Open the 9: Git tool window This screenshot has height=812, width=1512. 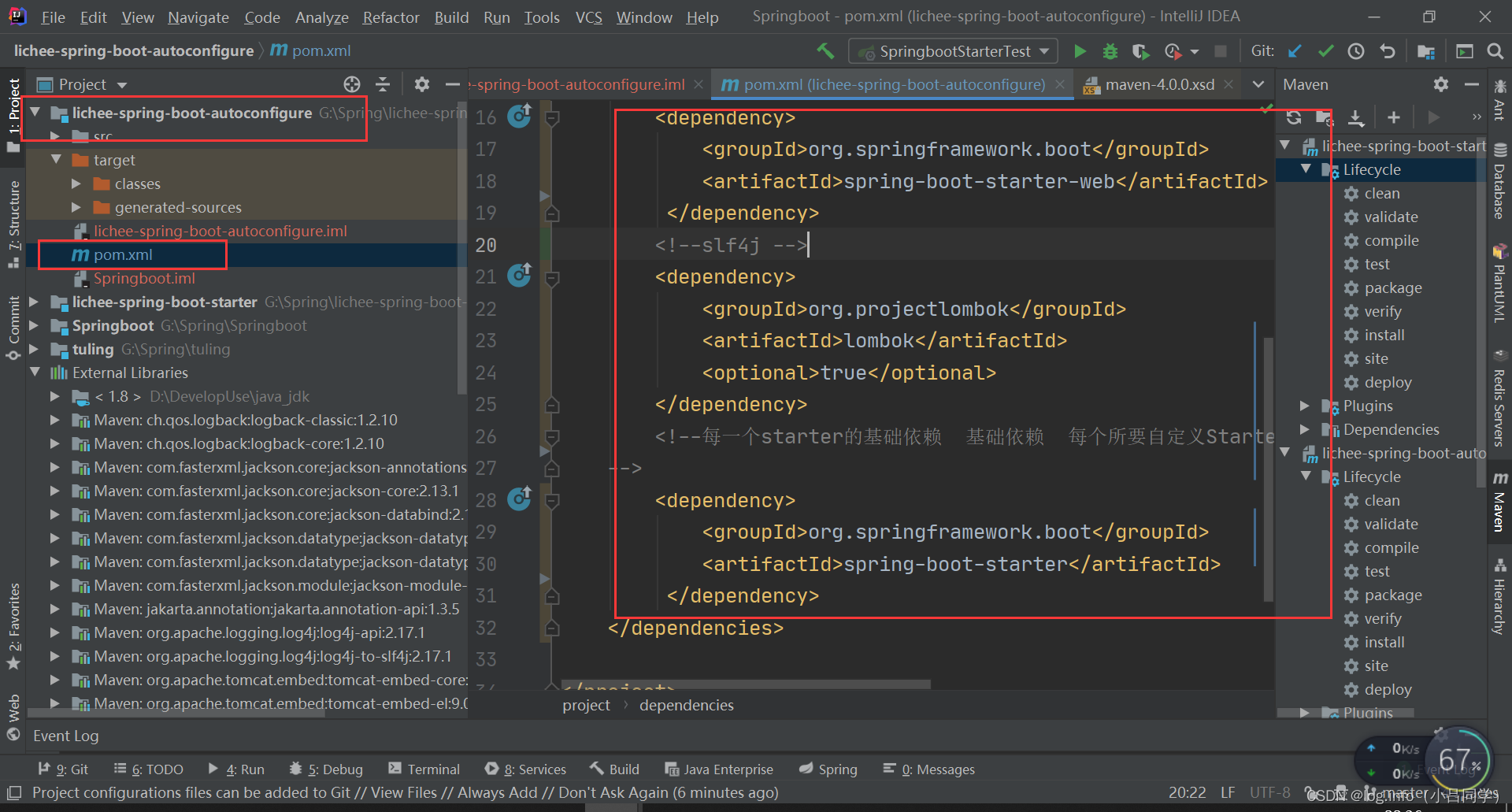[x=63, y=769]
